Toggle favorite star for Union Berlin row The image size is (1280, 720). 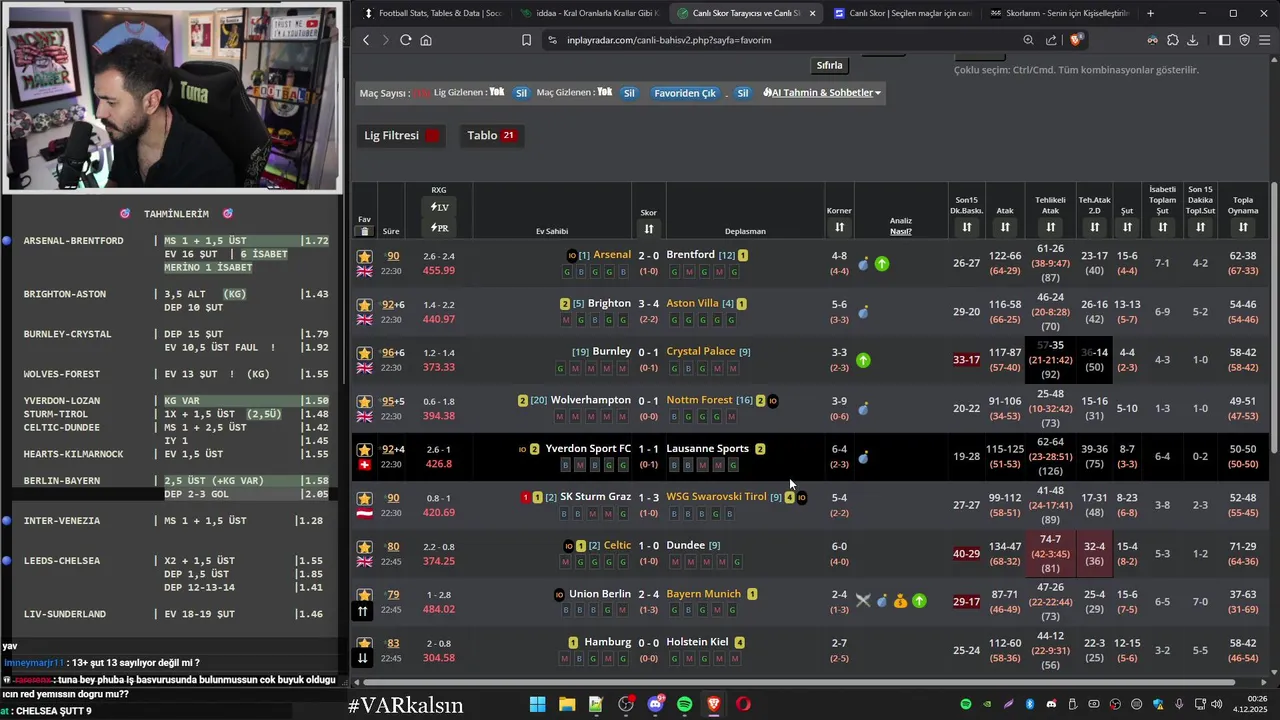(364, 595)
